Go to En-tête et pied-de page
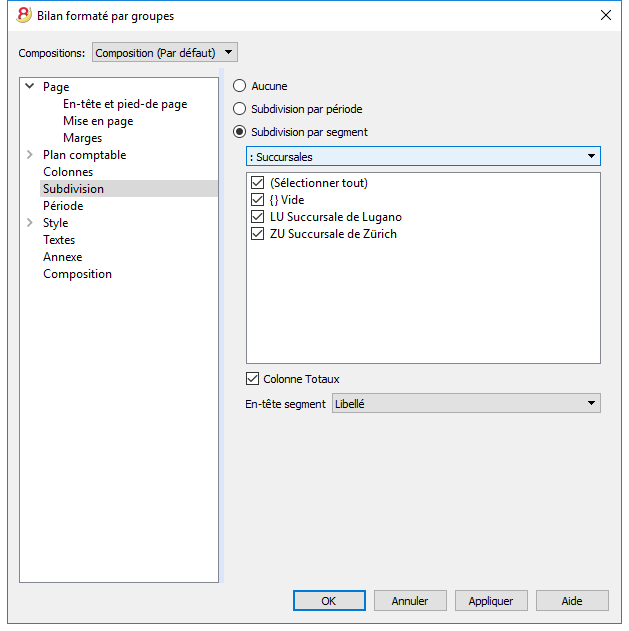Screen dimensions: 629x631 tap(125, 104)
